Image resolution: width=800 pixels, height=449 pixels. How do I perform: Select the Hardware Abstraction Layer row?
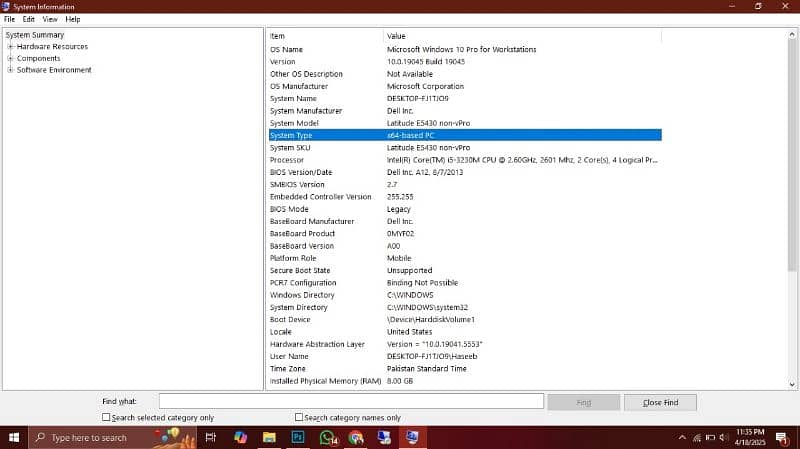465,344
